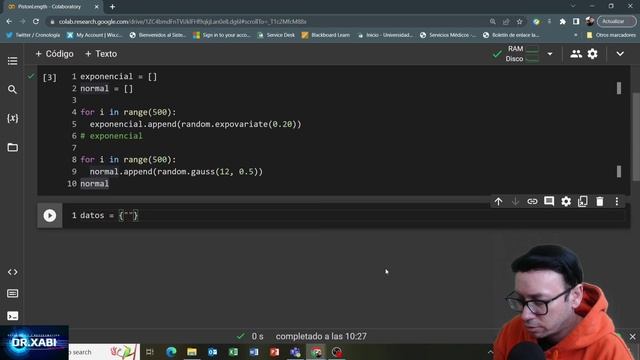View RAM and Disco resource usage
The width and height of the screenshot is (640, 360).
(522, 54)
